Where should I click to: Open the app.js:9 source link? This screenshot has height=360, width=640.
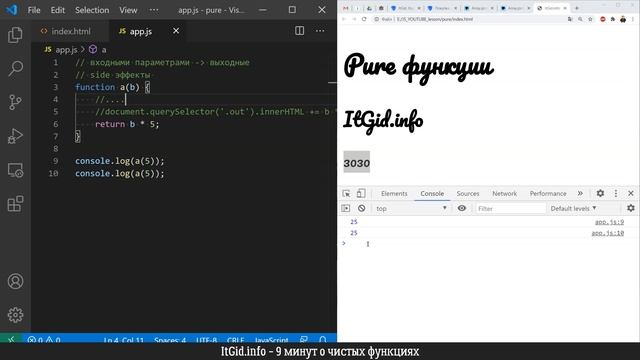pyautogui.click(x=609, y=222)
